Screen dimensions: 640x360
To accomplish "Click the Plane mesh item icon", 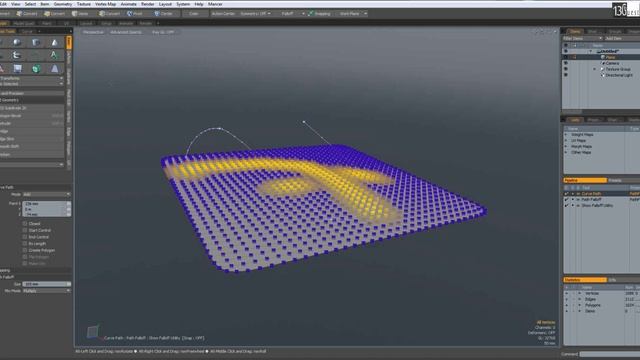I will pyautogui.click(x=603, y=57).
